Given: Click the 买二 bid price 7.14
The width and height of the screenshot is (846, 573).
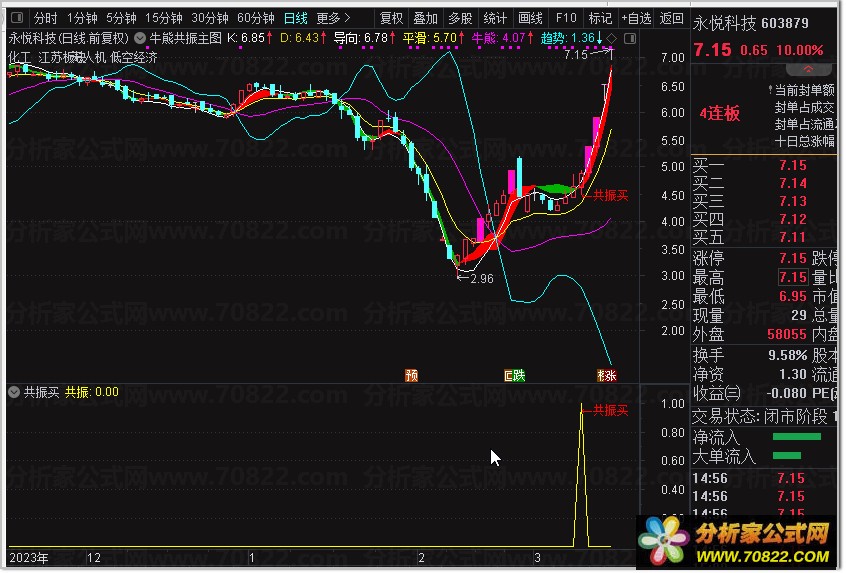Looking at the screenshot, I should tap(793, 183).
